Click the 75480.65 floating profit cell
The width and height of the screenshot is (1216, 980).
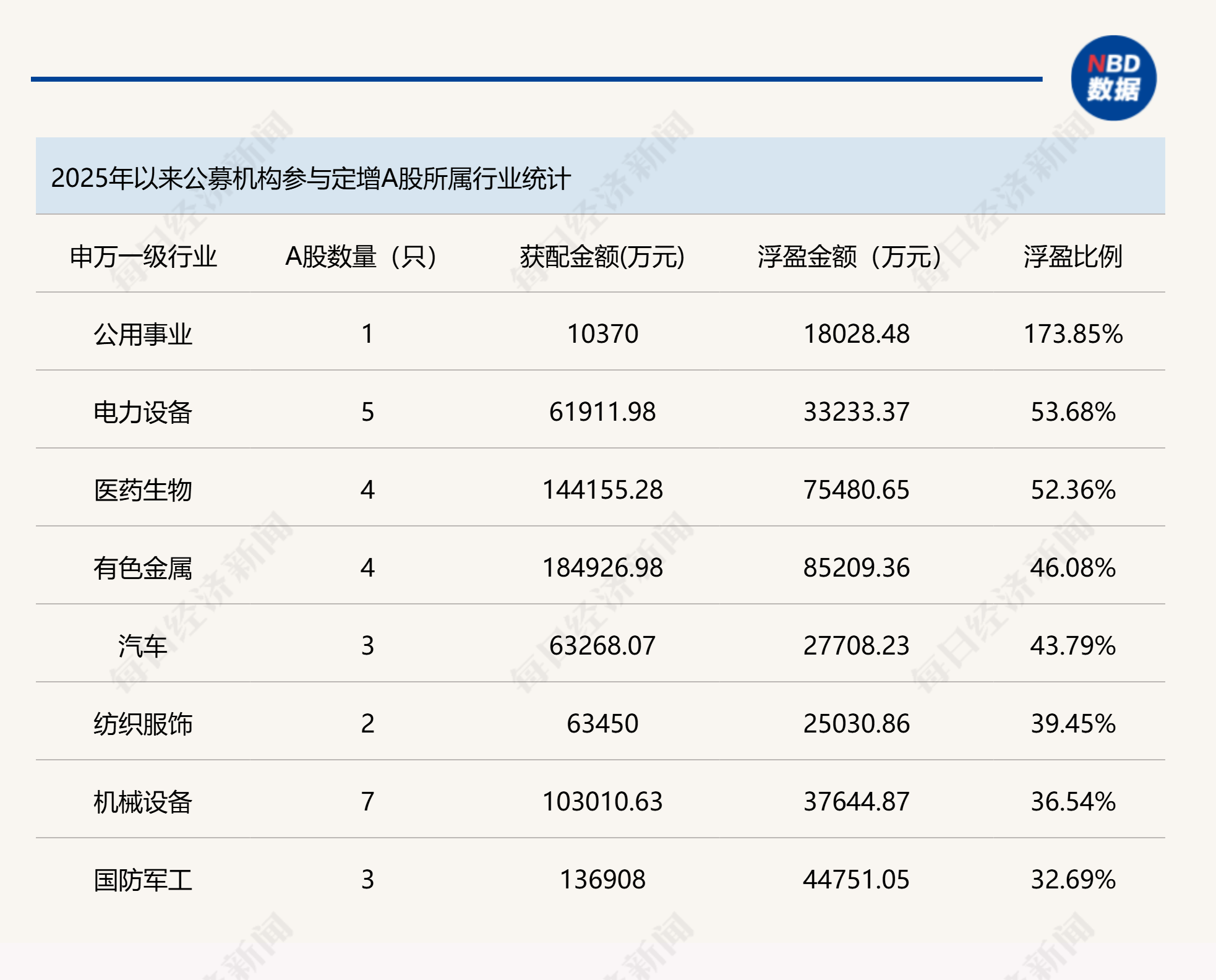856,490
